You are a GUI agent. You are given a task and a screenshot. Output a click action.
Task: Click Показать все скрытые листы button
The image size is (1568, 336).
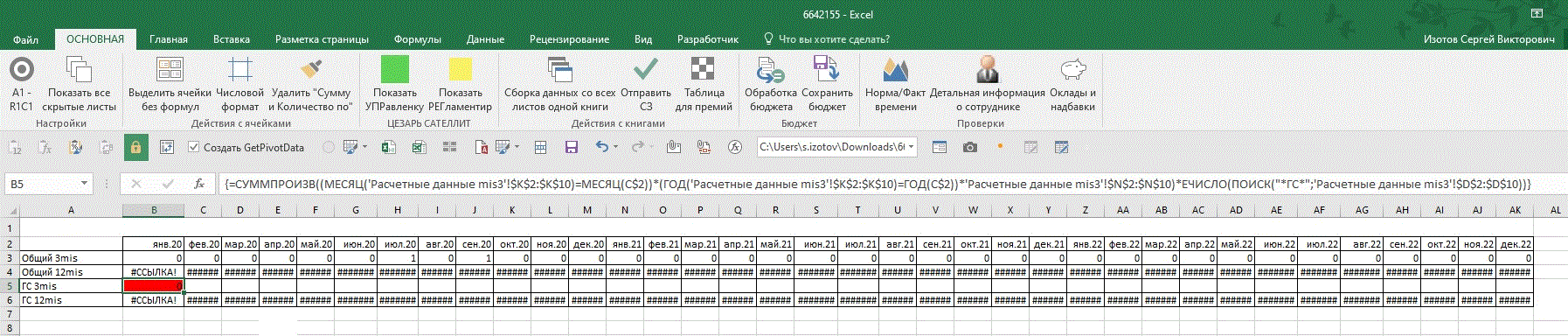(x=80, y=84)
